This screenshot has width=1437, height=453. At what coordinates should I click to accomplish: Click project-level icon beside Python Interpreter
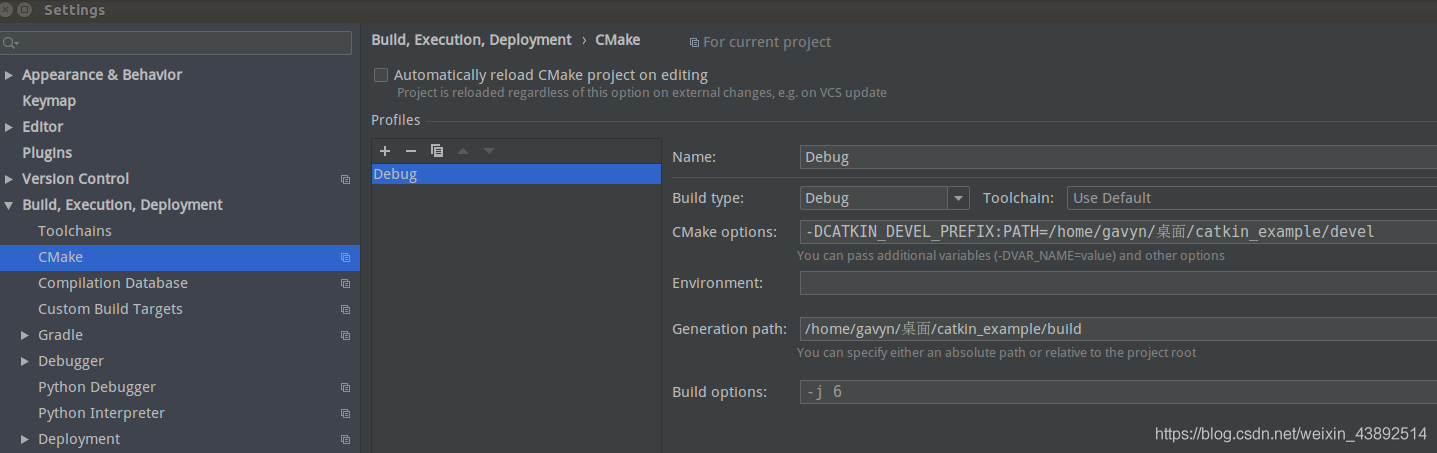pyautogui.click(x=345, y=413)
